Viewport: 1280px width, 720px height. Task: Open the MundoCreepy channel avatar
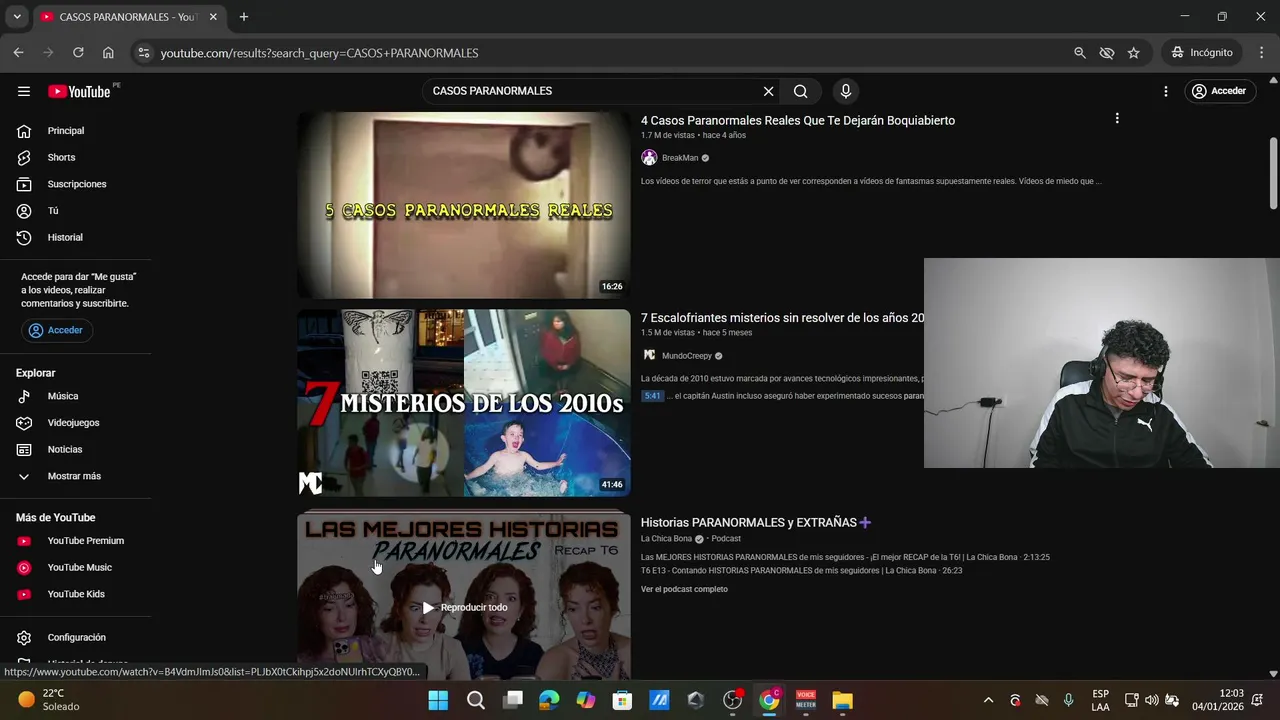[649, 356]
